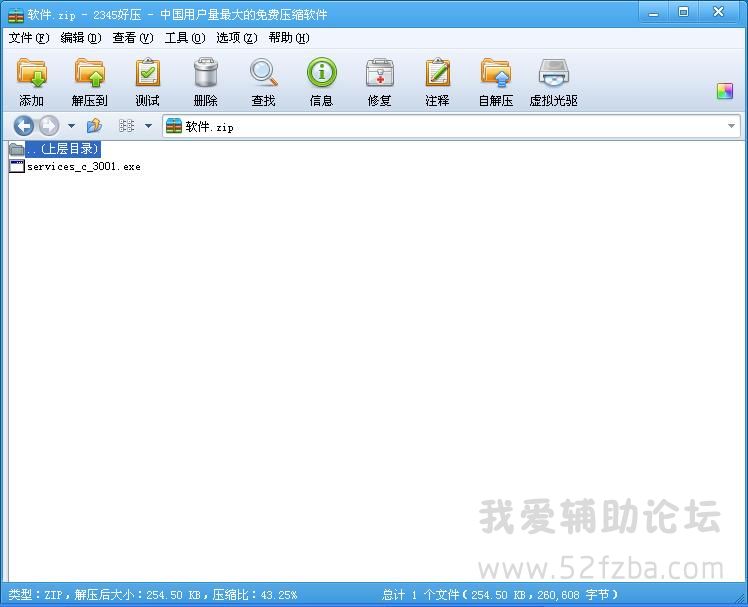Go back with the blue back arrow
The height and width of the screenshot is (607, 748).
[23, 126]
